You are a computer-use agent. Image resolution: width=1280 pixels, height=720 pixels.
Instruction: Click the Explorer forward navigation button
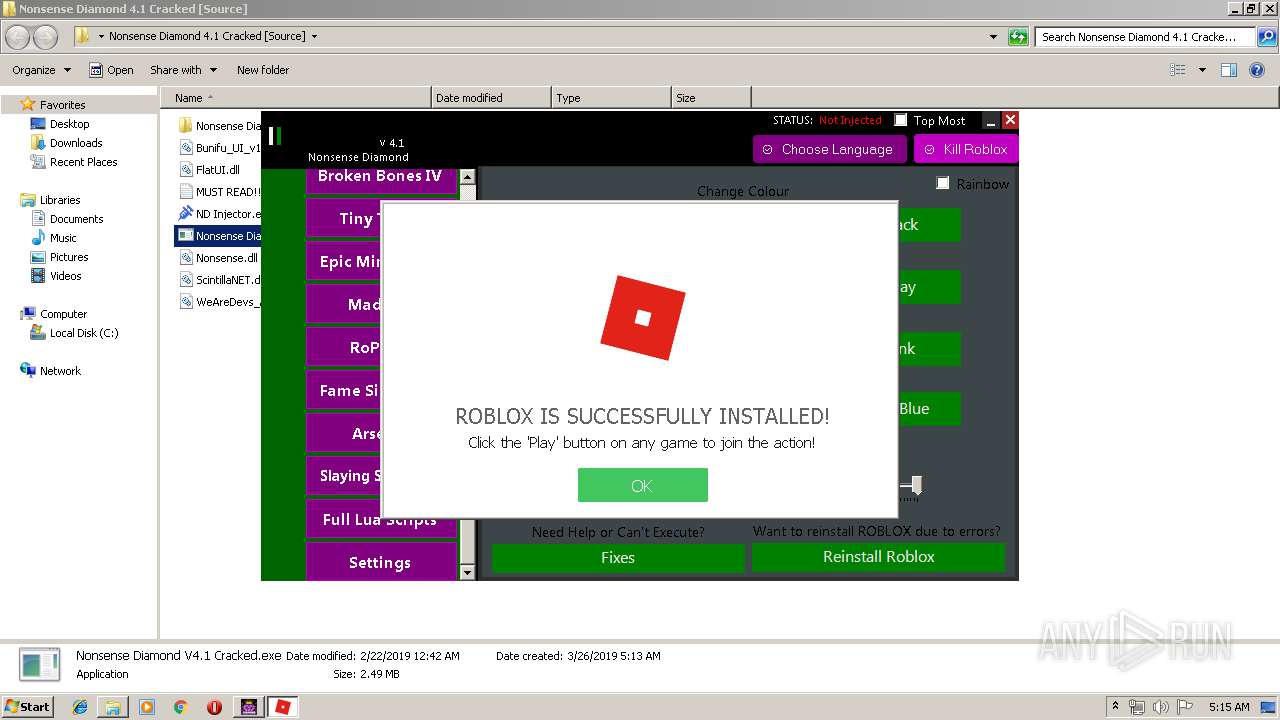coord(46,37)
